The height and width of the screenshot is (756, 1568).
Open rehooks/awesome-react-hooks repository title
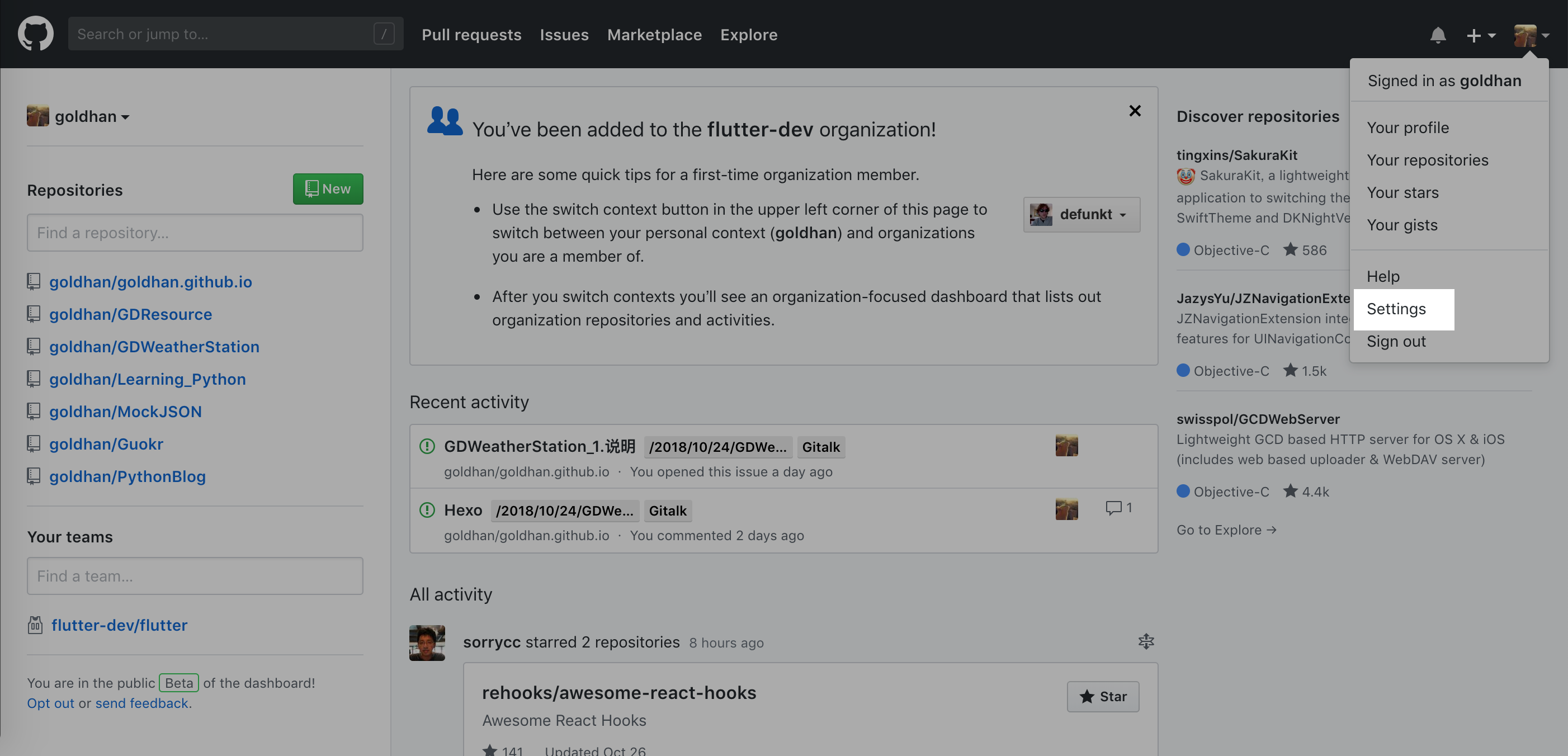pyautogui.click(x=618, y=693)
